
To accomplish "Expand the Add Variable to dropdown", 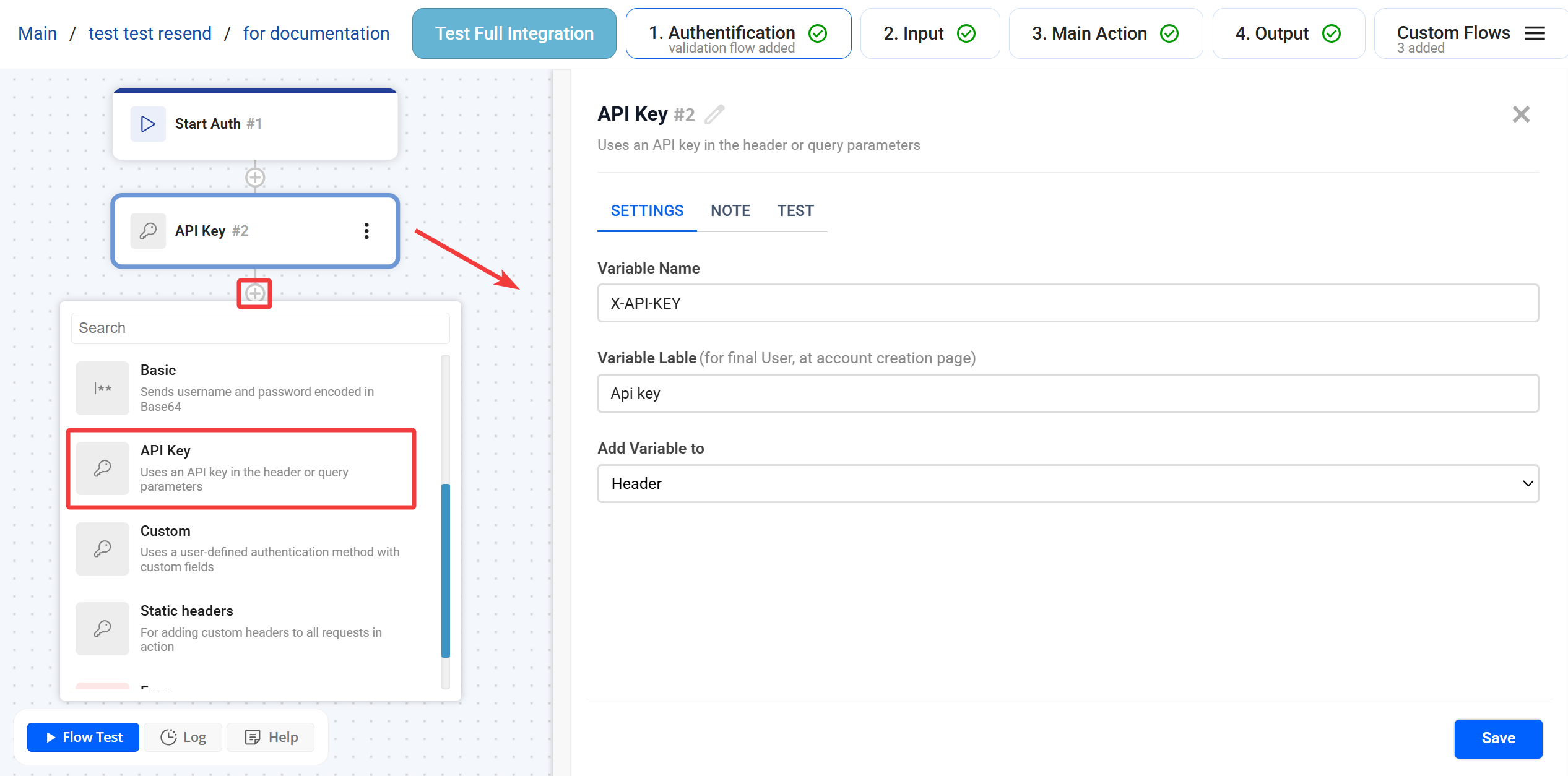I will point(1067,483).
